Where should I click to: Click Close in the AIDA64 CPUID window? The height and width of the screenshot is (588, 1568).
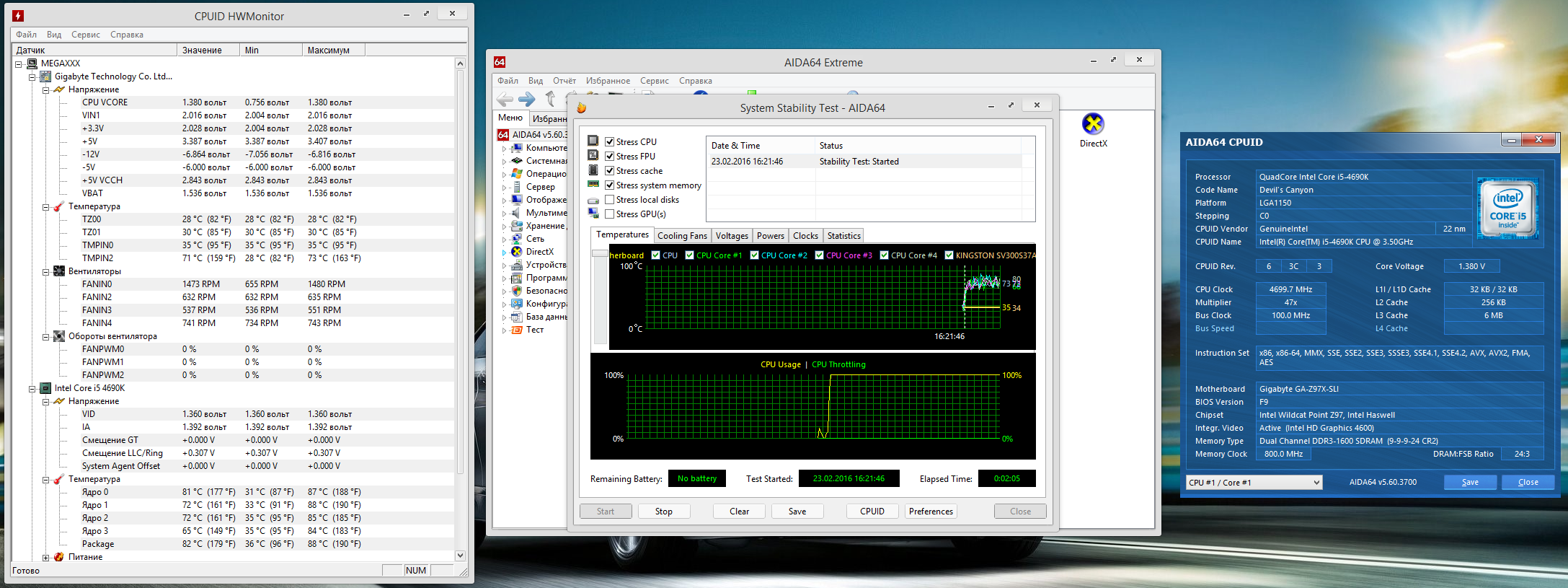pyautogui.click(x=1528, y=483)
